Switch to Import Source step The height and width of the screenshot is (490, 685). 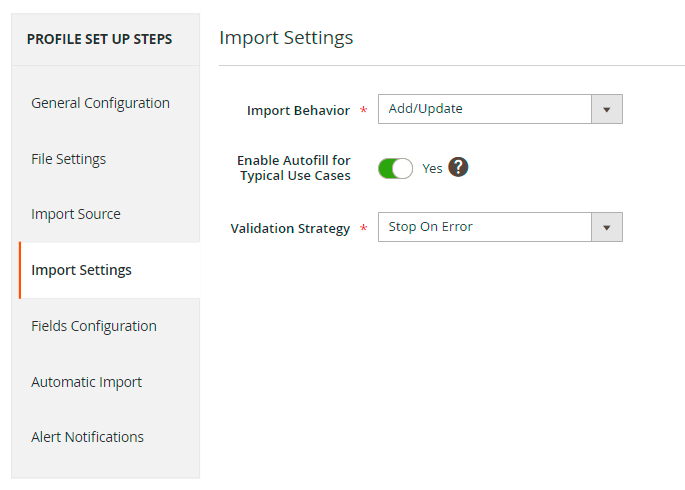[76, 214]
